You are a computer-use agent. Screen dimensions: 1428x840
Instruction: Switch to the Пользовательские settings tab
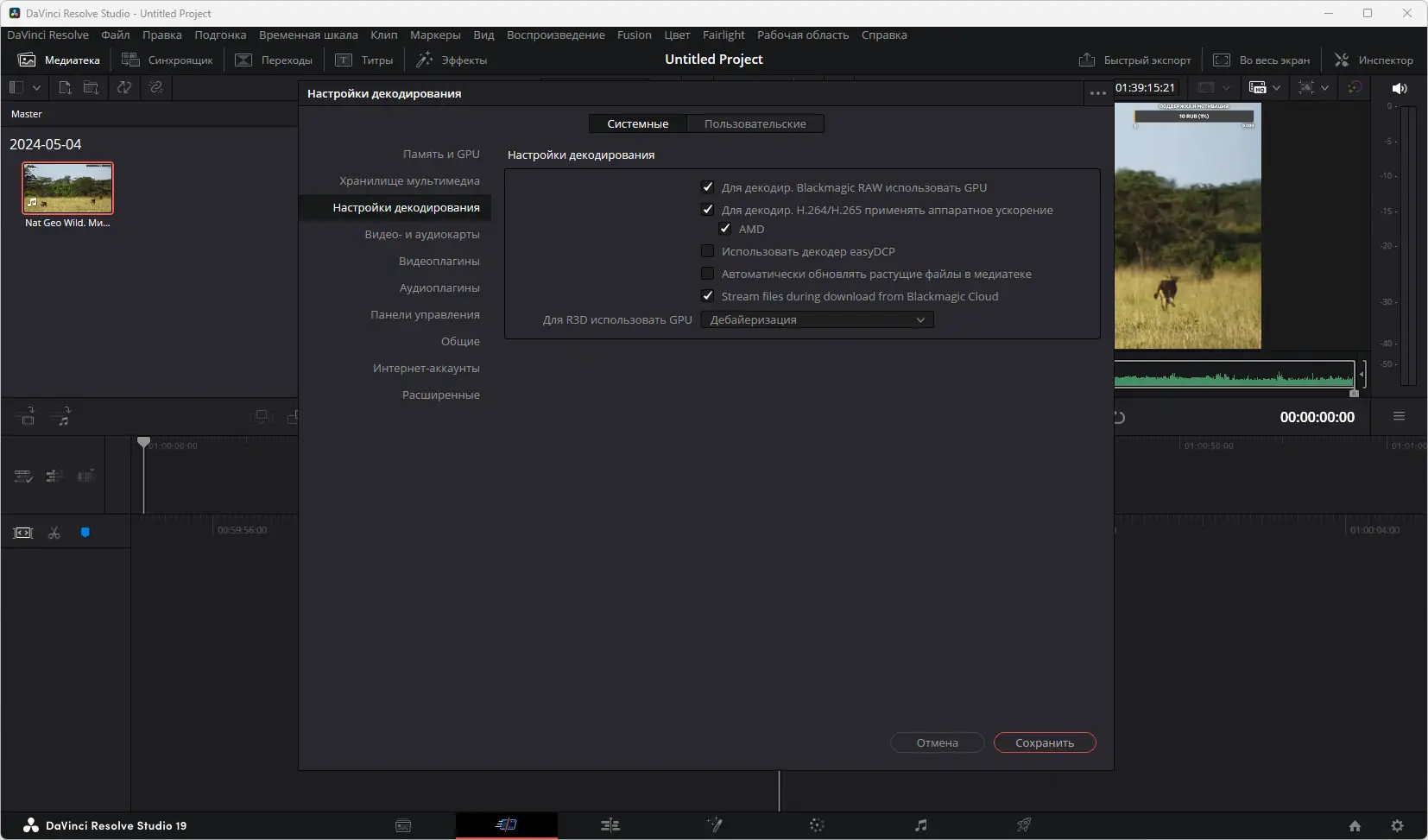coord(757,123)
